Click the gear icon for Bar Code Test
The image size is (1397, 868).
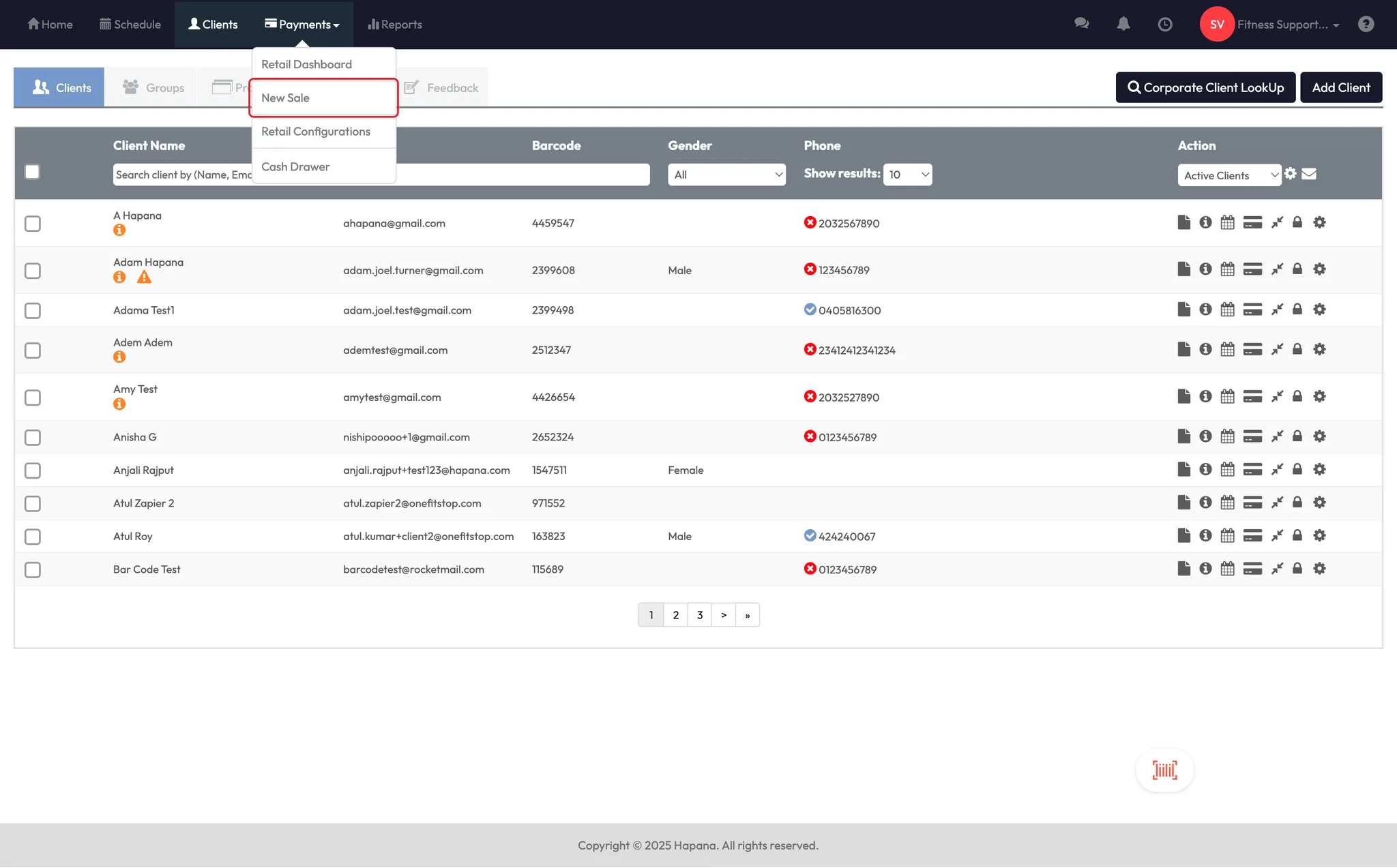pos(1319,569)
